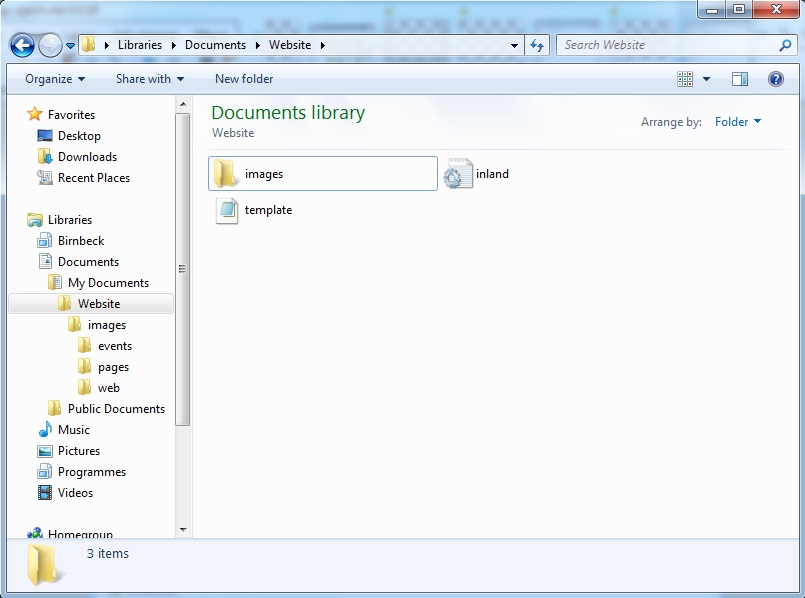Select Downloads under Favorites
This screenshot has height=598, width=805.
click(87, 157)
